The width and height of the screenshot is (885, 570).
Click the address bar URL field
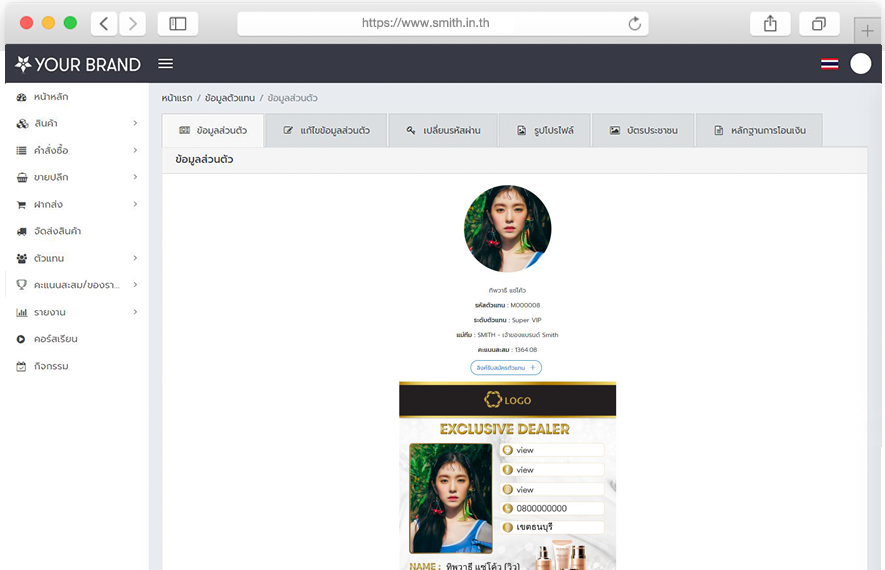click(442, 24)
